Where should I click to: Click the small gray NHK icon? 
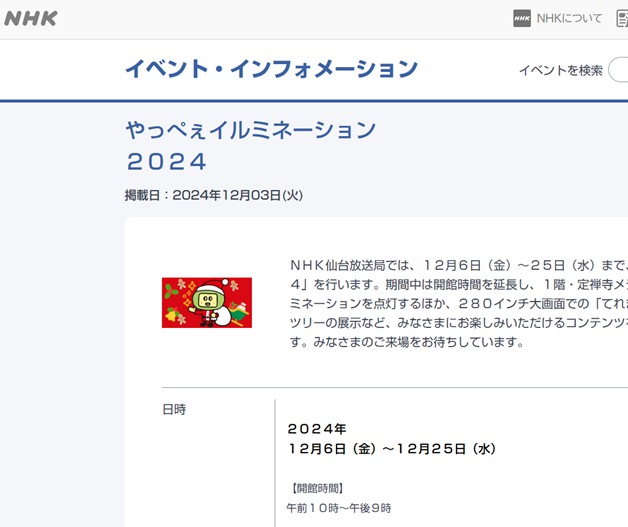point(522,18)
